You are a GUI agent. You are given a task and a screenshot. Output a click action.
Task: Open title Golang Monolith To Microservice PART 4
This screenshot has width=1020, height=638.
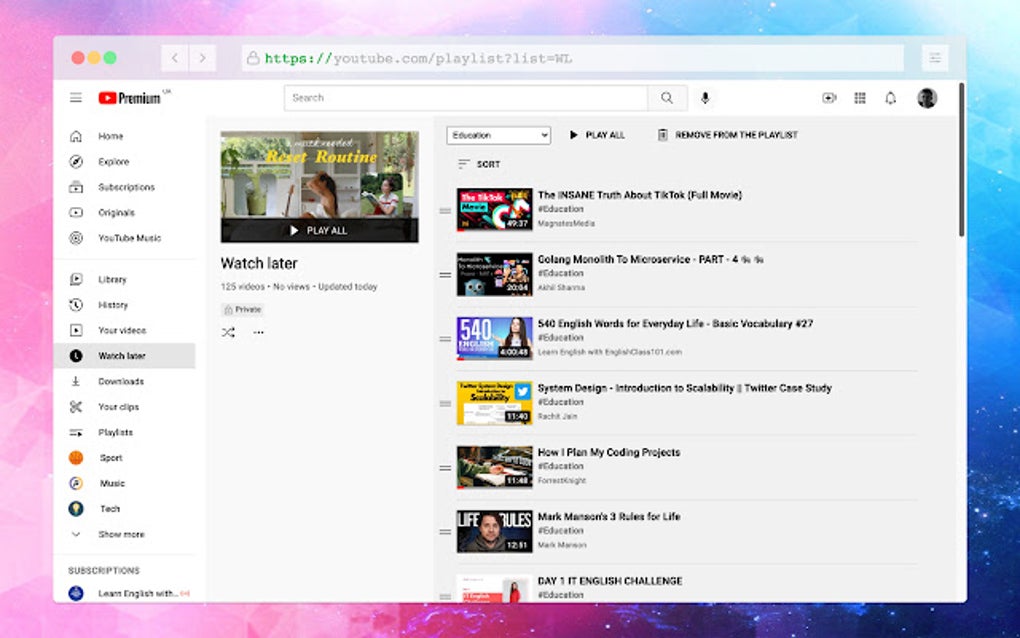(651, 259)
